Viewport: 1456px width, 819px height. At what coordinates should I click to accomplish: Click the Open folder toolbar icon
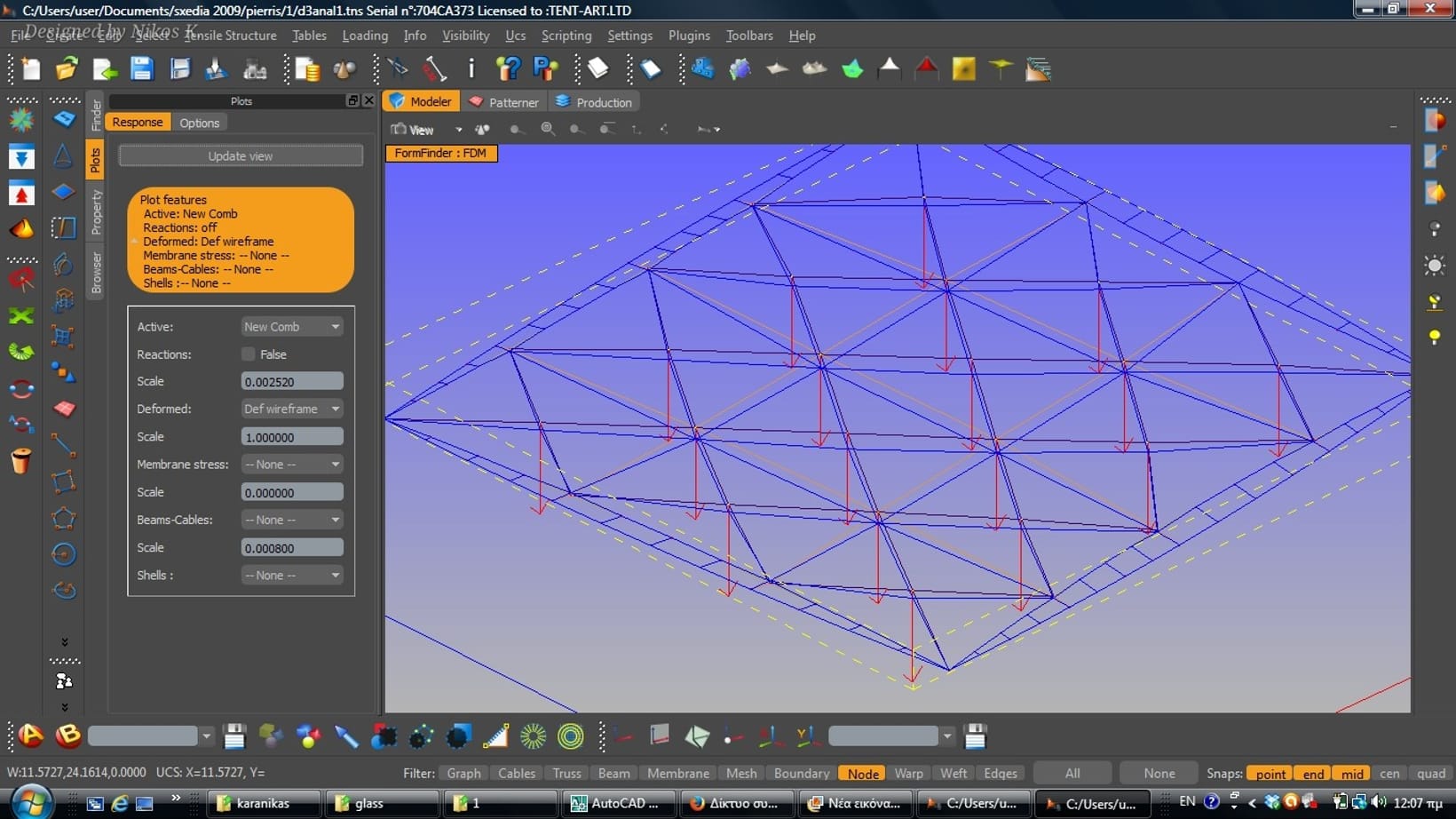(x=67, y=69)
